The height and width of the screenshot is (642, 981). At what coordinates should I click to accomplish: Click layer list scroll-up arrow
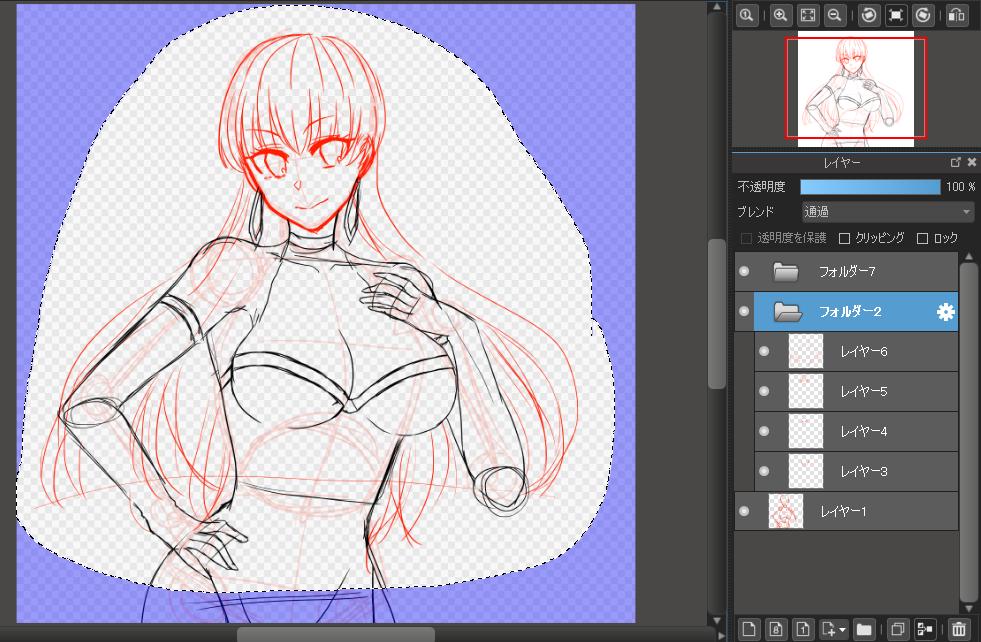pos(968,257)
